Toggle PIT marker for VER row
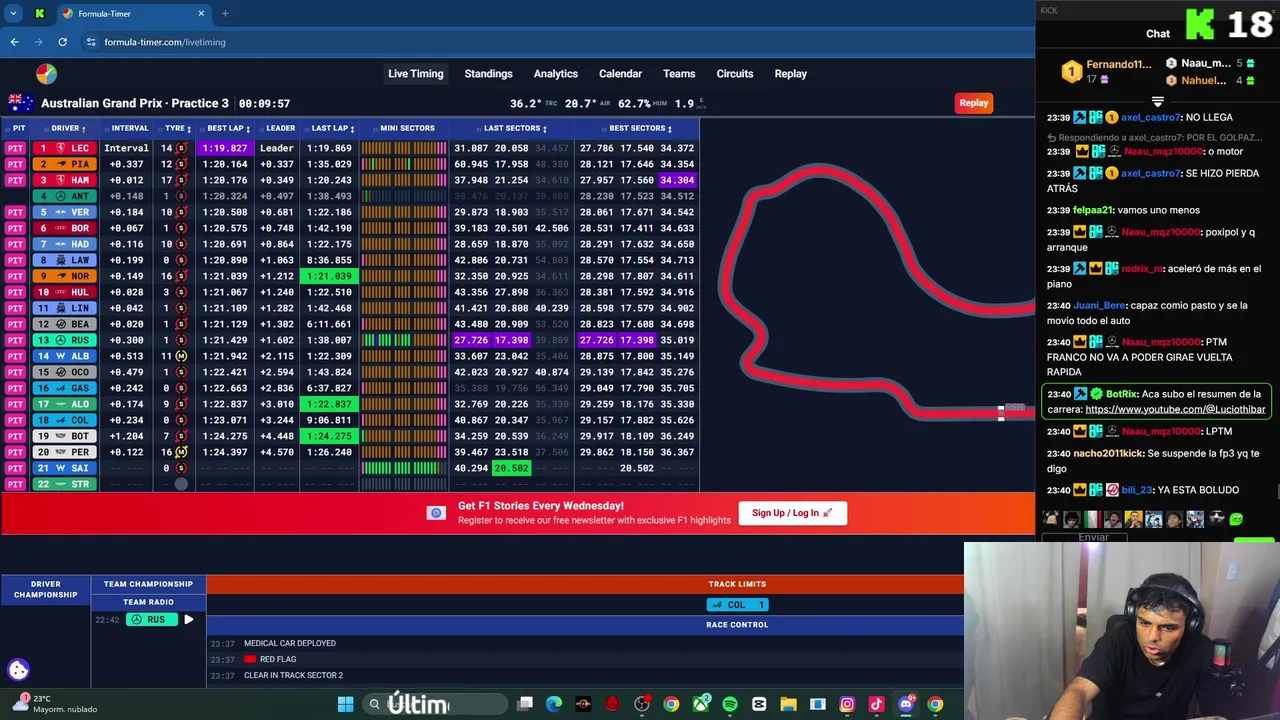Viewport: 1280px width, 720px height. coord(15,212)
